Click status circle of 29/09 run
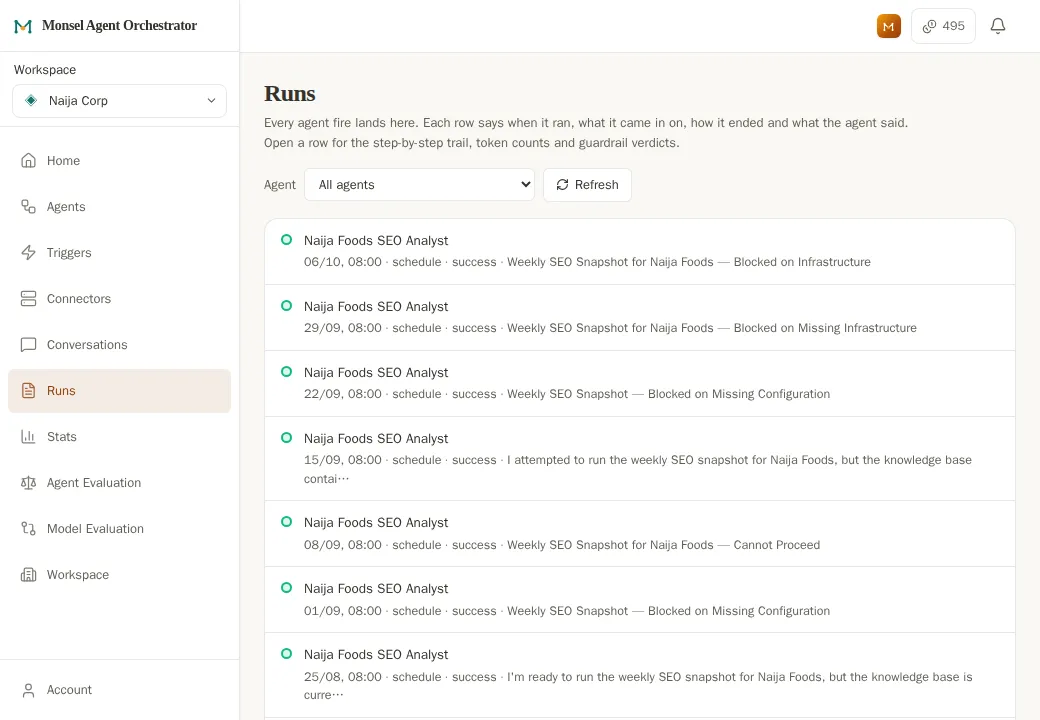The width and height of the screenshot is (1040, 720). coord(287,306)
